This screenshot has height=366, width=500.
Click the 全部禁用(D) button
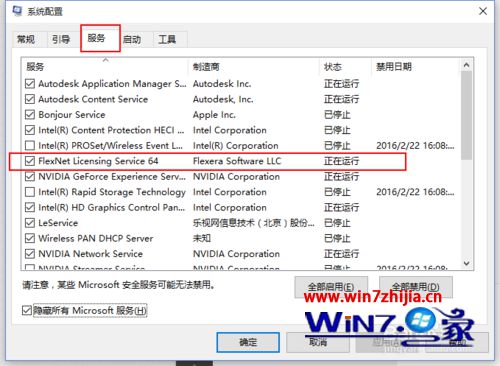click(416, 287)
